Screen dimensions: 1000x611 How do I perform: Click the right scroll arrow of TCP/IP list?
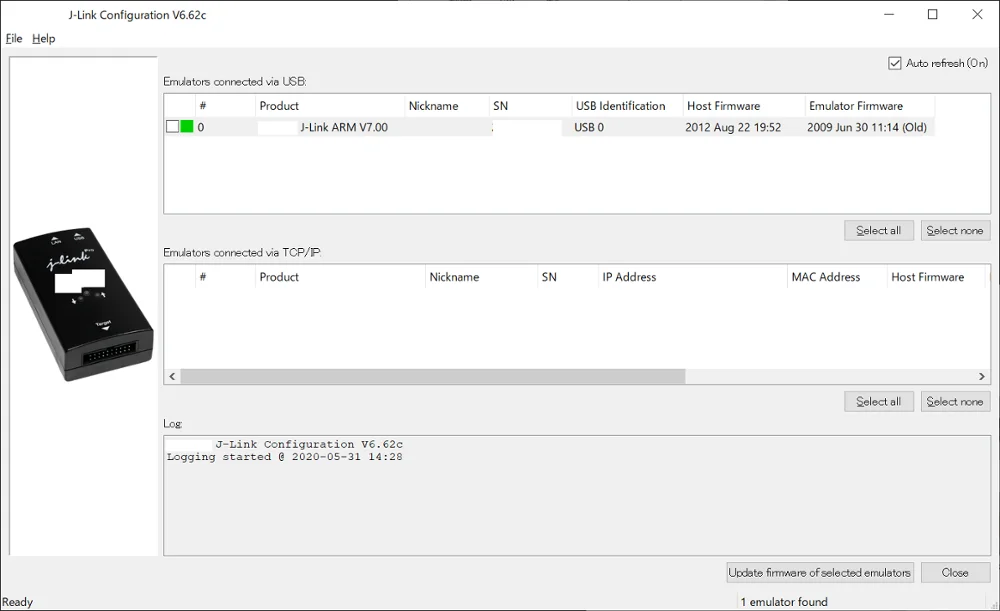point(982,376)
